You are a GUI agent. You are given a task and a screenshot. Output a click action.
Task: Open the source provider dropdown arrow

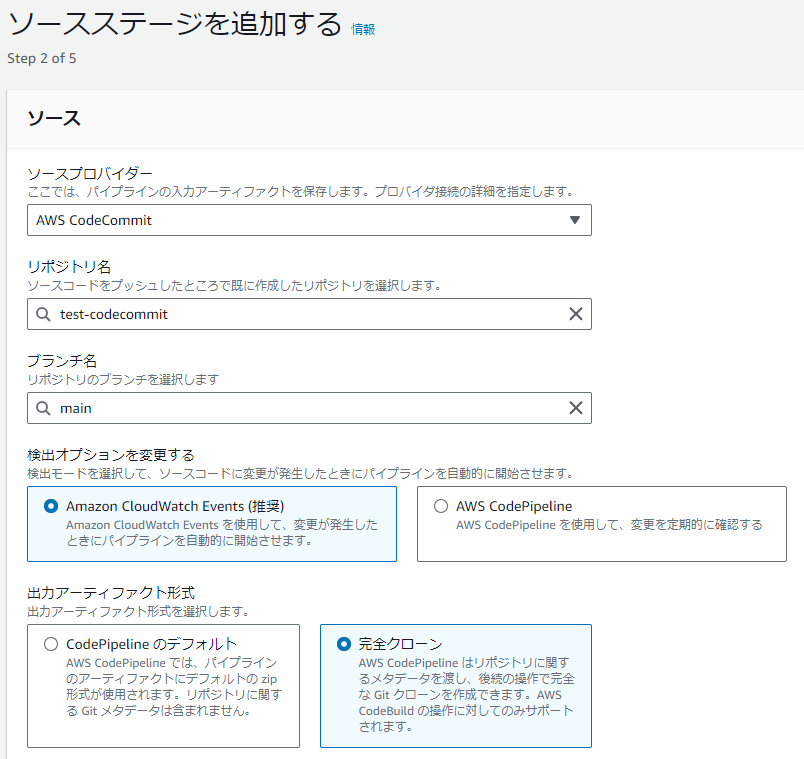tap(574, 220)
